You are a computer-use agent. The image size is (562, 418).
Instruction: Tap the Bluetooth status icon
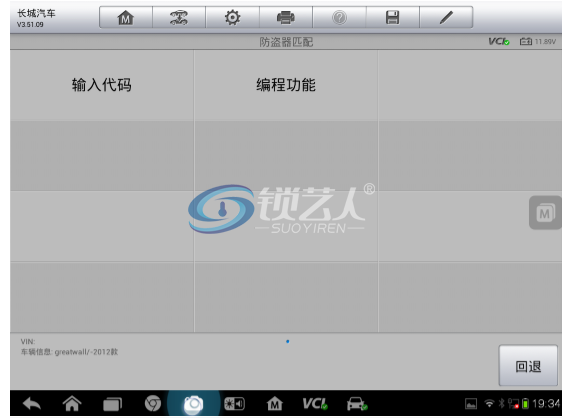pos(501,404)
